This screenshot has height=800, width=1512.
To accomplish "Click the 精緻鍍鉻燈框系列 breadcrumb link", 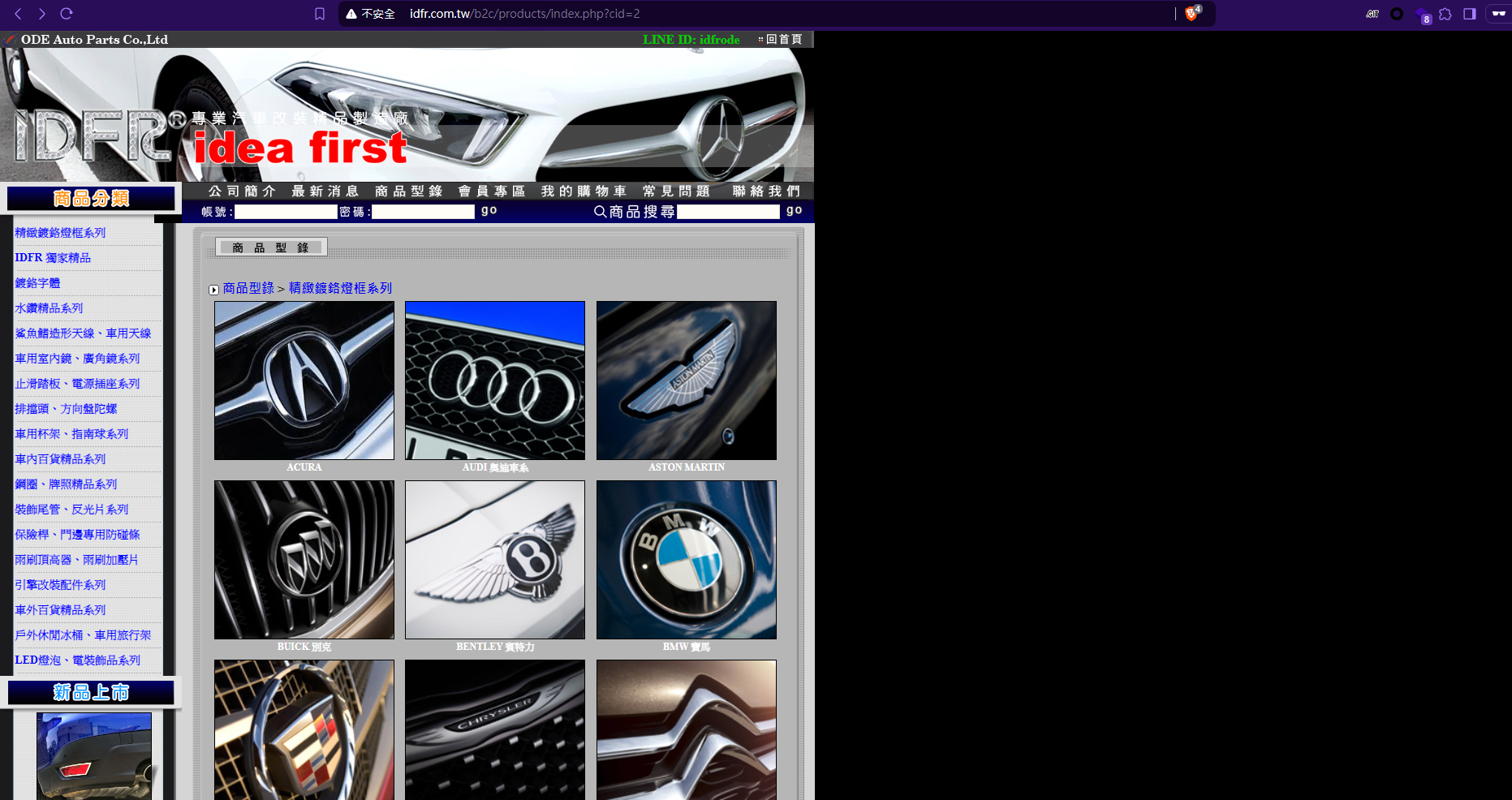I will 340,288.
